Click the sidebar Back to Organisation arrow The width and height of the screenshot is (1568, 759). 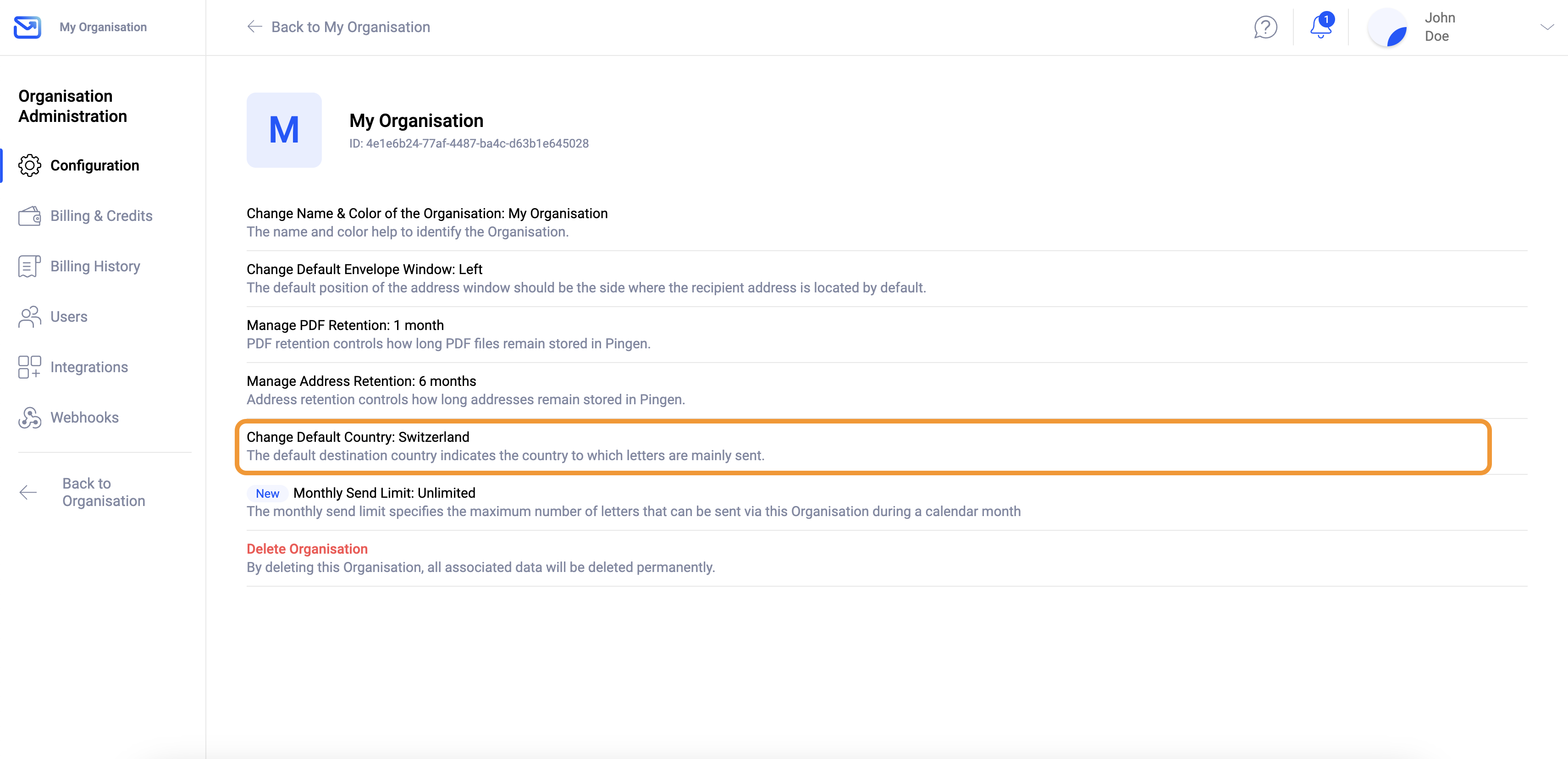pyautogui.click(x=28, y=492)
